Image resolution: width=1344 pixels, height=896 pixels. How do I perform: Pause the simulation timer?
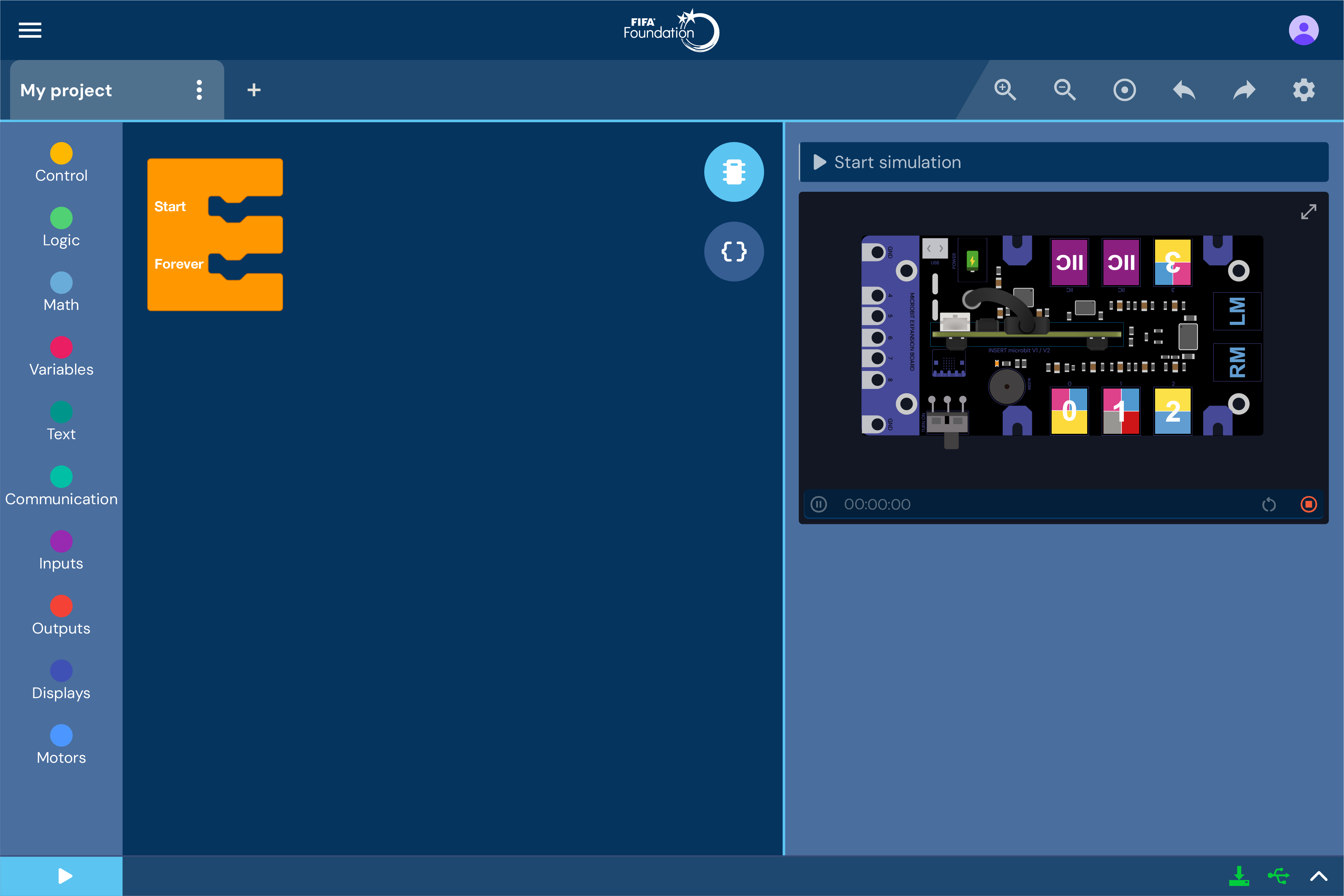(x=818, y=504)
